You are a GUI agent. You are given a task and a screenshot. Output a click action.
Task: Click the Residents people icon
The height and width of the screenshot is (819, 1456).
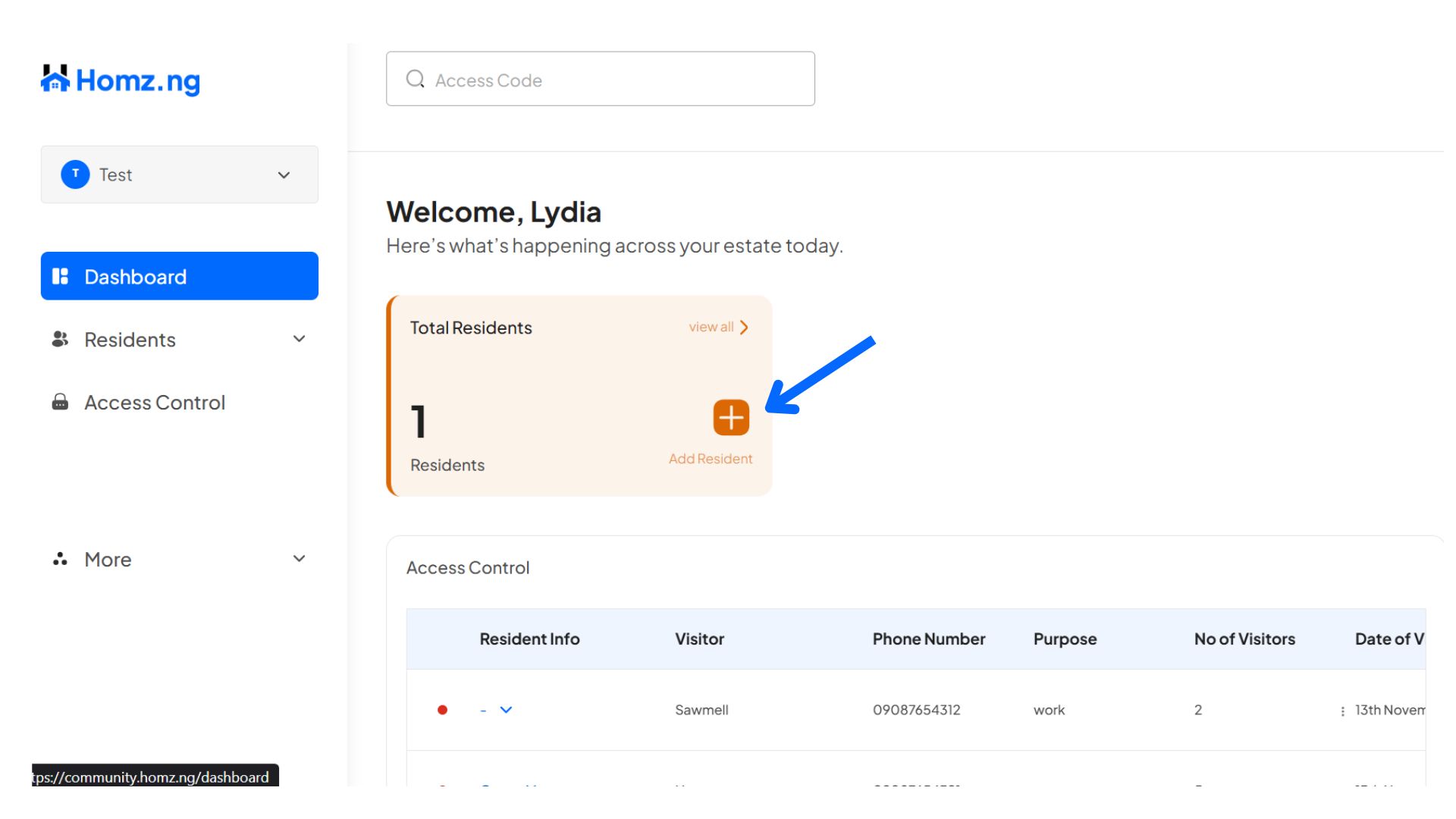(60, 339)
